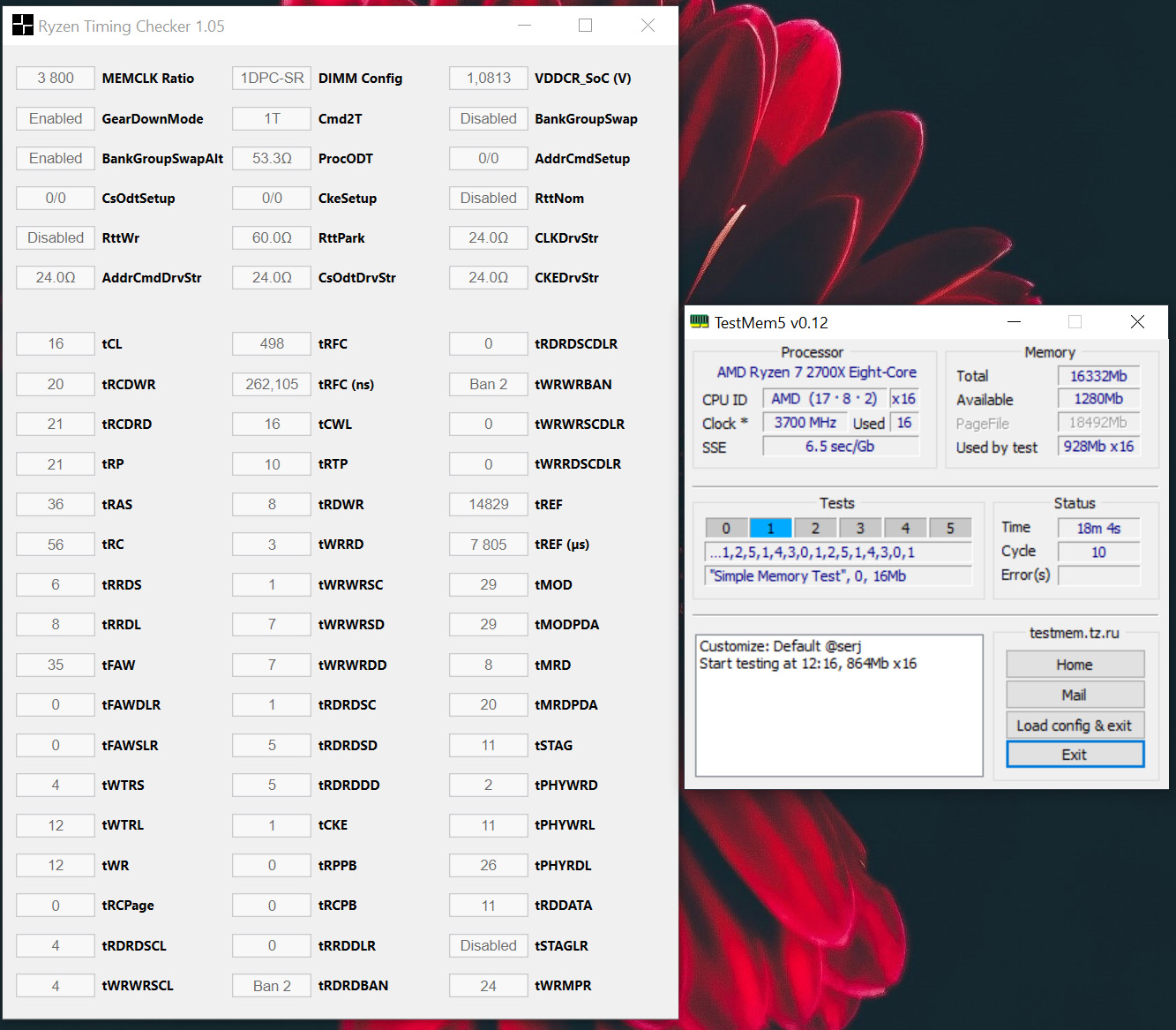This screenshot has height=1030, width=1176.
Task: Select test box 3 in Tests
Action: point(860,528)
